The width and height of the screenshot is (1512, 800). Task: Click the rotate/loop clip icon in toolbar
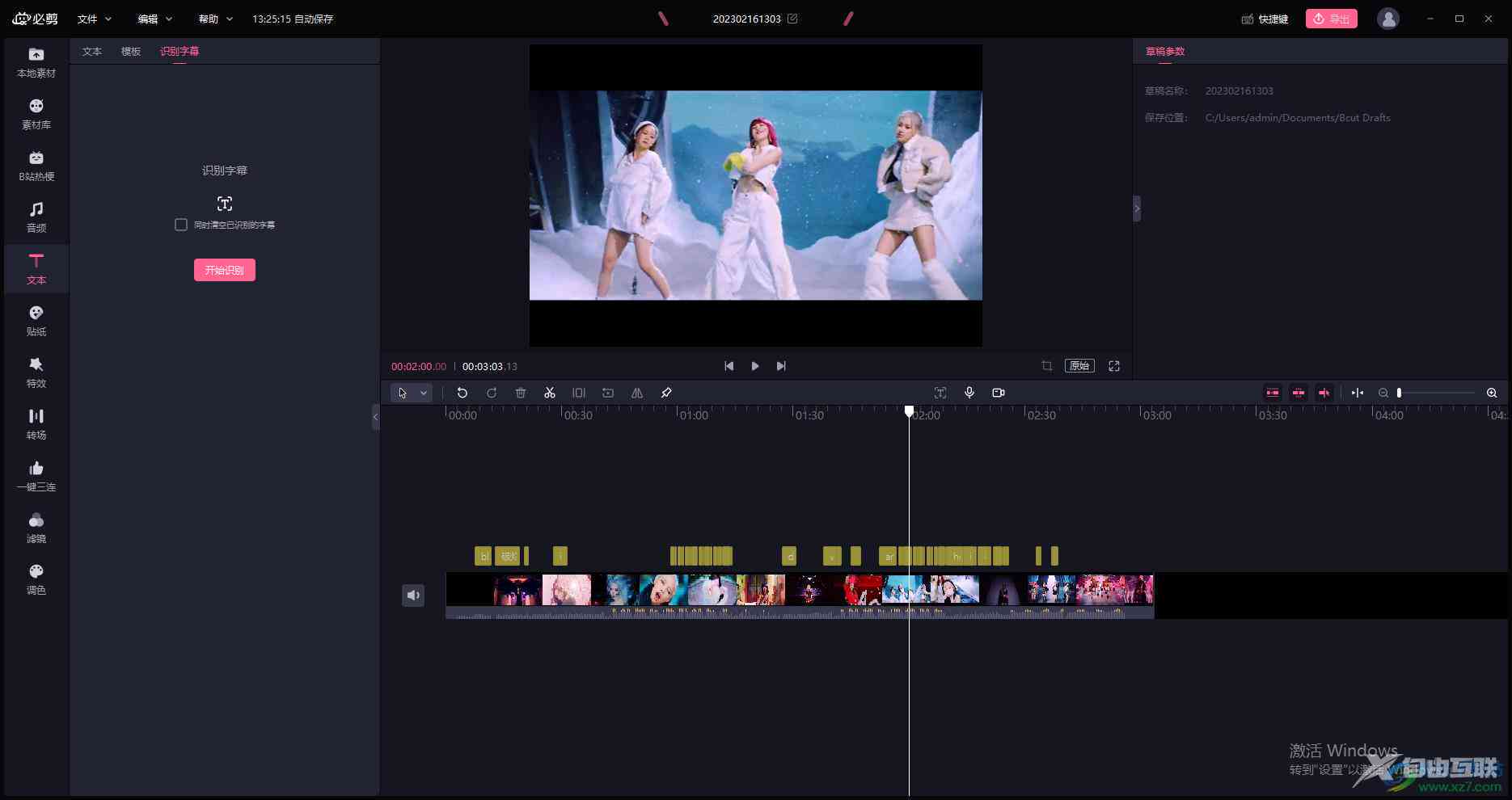click(608, 393)
